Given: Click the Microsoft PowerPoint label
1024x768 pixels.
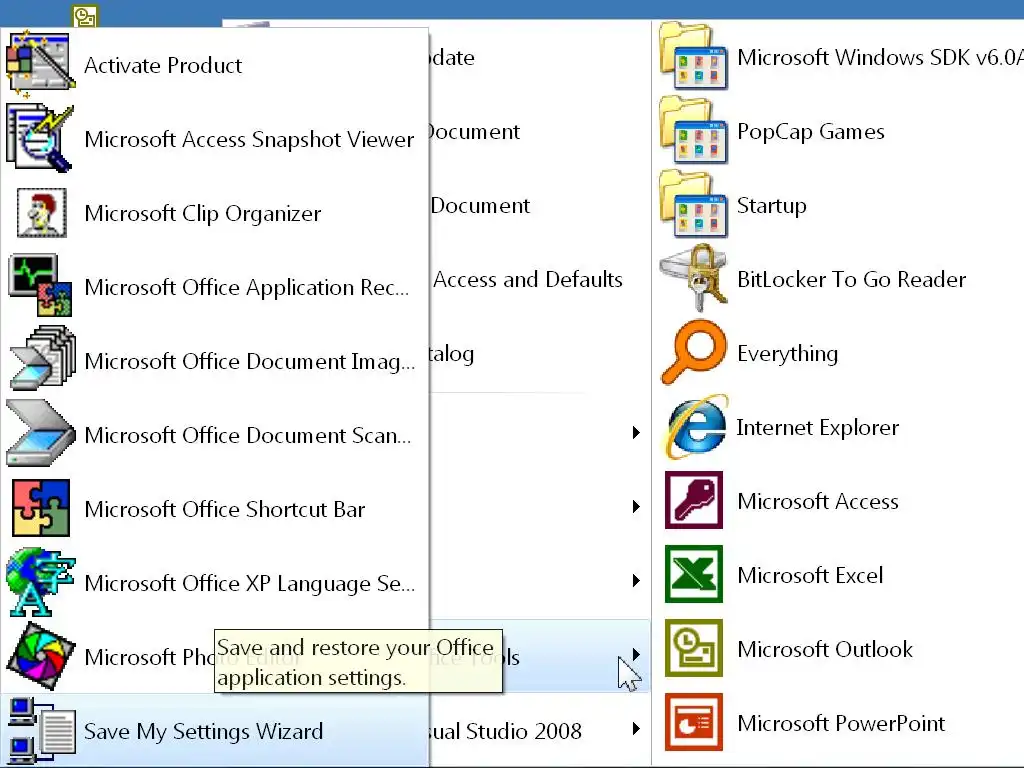Looking at the screenshot, I should [840, 724].
